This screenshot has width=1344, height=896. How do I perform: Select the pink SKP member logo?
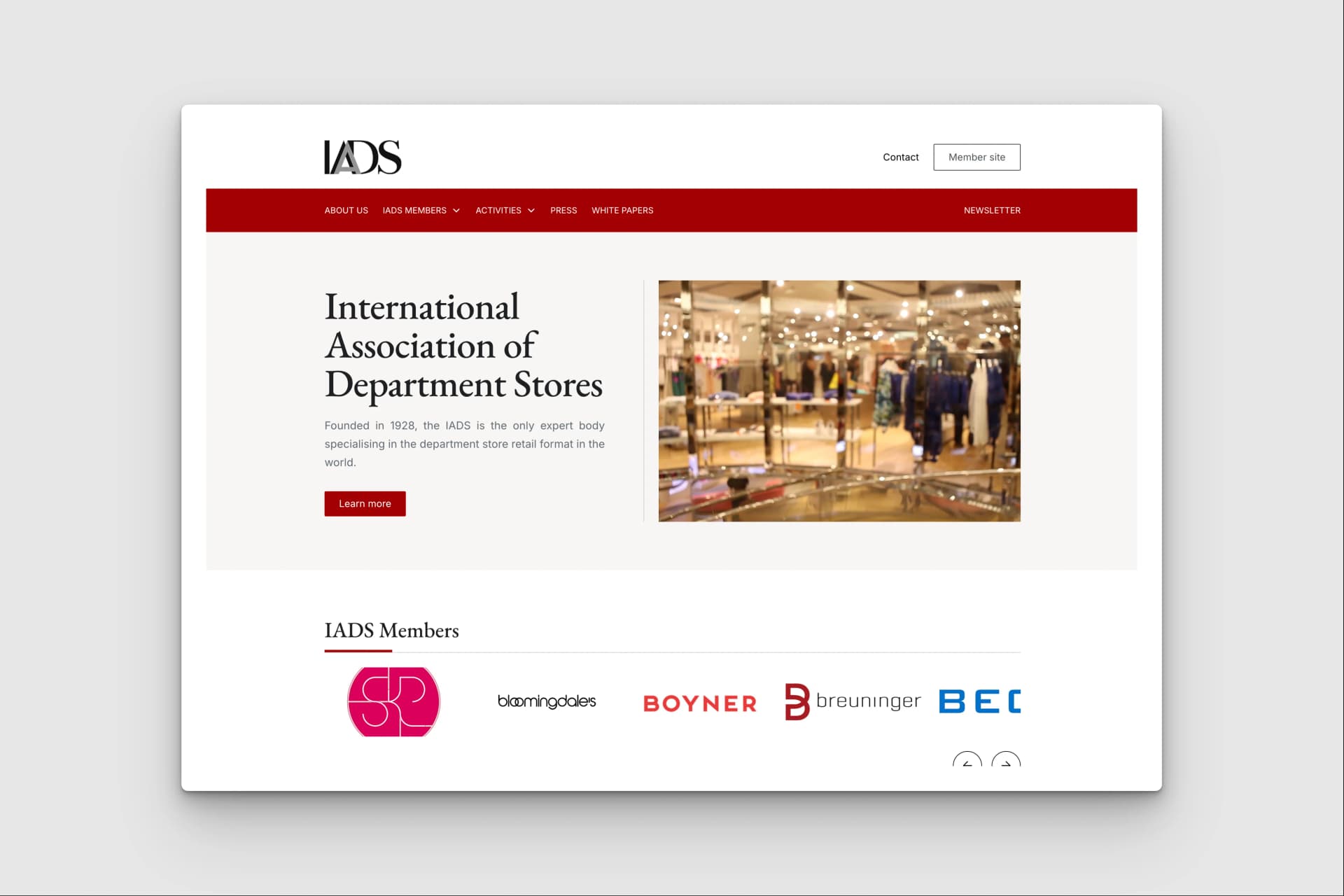[x=393, y=701]
